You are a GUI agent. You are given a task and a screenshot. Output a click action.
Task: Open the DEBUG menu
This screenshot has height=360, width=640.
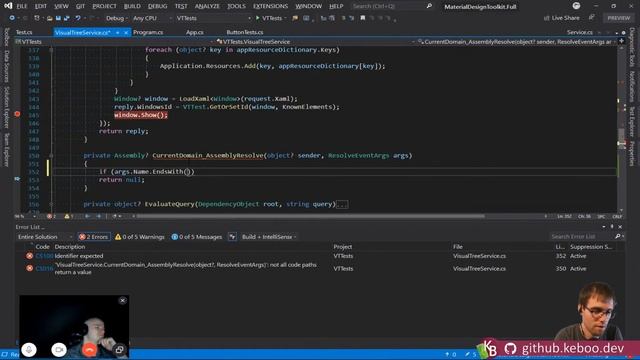coord(158,6)
